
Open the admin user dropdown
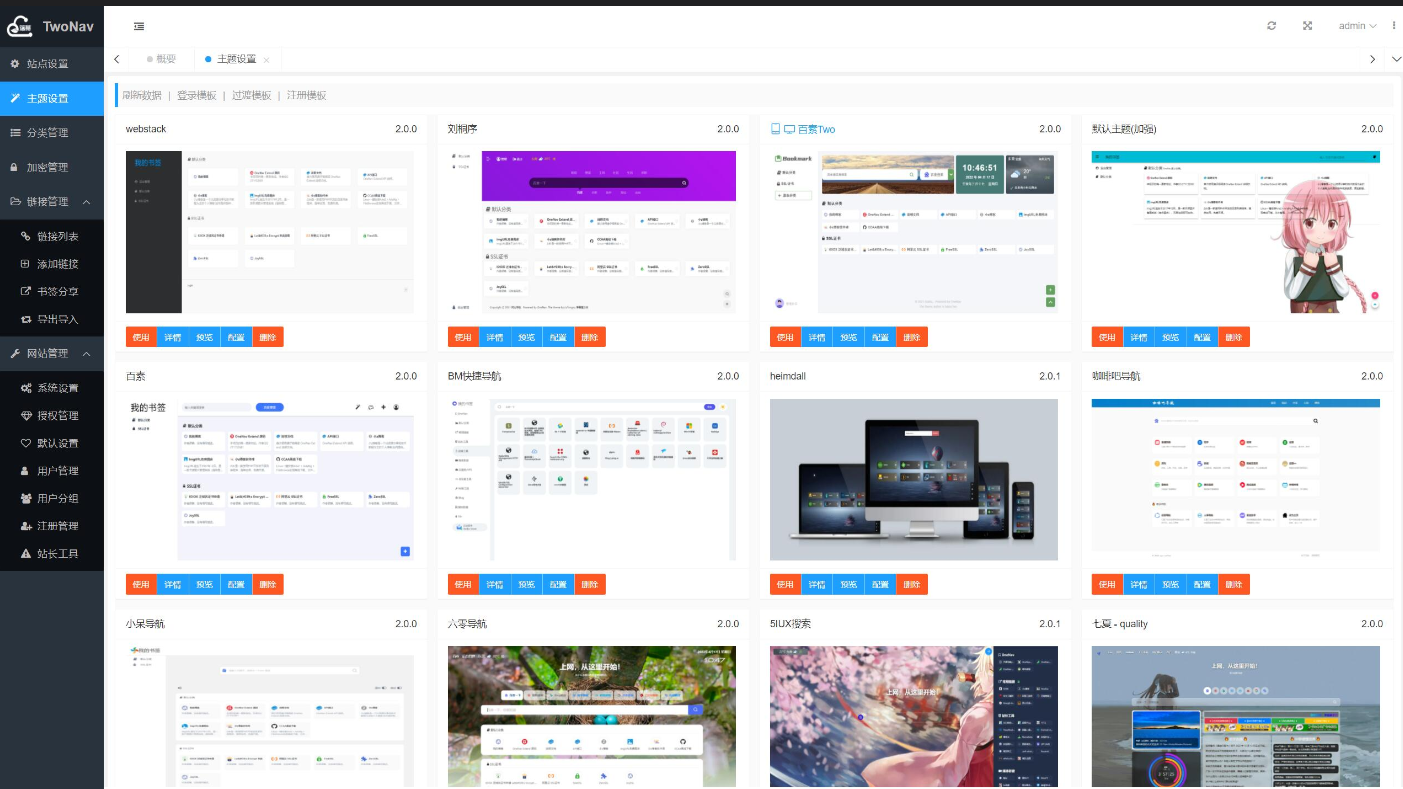(1357, 26)
